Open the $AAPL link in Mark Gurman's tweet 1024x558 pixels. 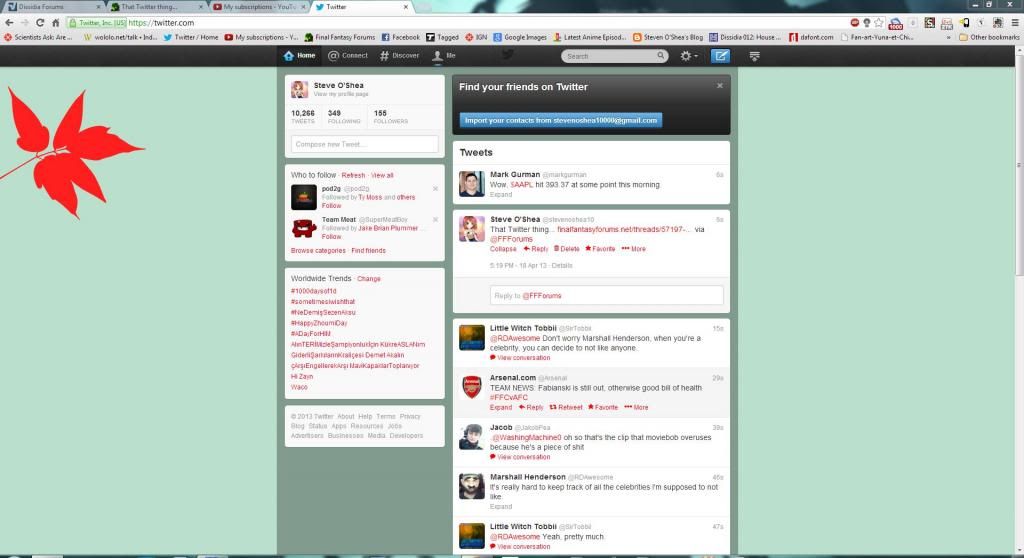(x=521, y=185)
